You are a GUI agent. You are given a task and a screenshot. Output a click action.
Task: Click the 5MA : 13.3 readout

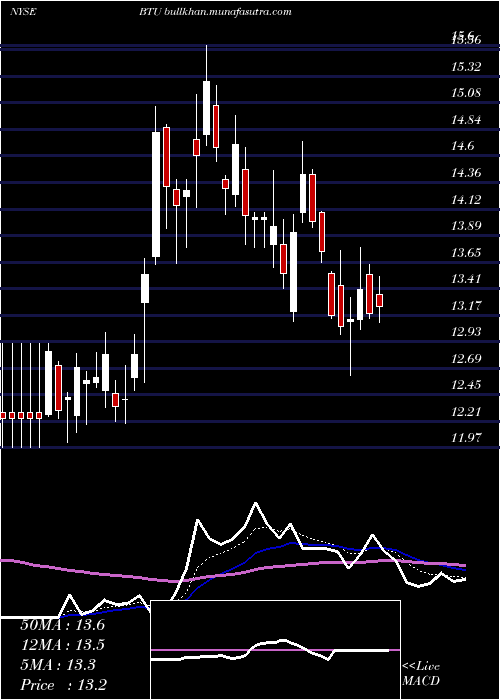click(58, 665)
